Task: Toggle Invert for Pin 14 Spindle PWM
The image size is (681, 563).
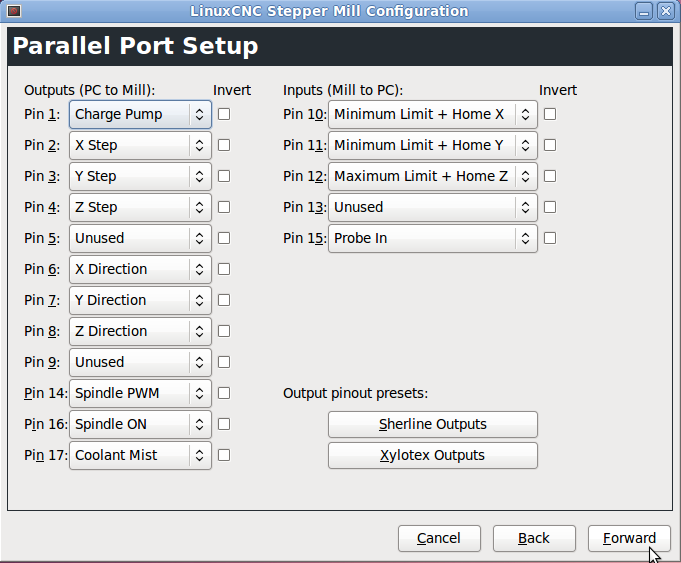Action: click(x=224, y=393)
